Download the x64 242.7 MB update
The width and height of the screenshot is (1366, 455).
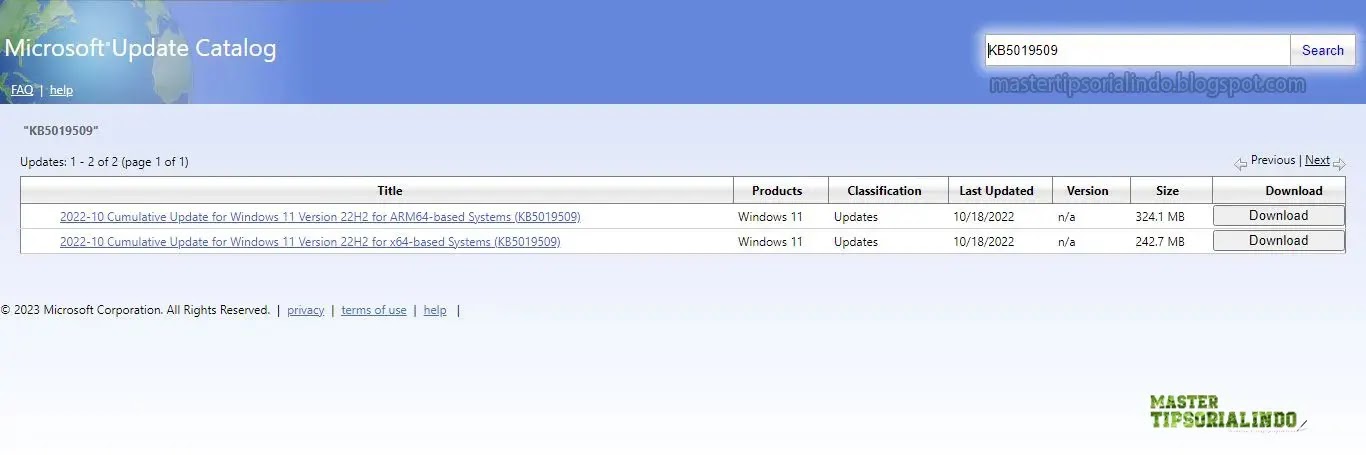click(1278, 241)
